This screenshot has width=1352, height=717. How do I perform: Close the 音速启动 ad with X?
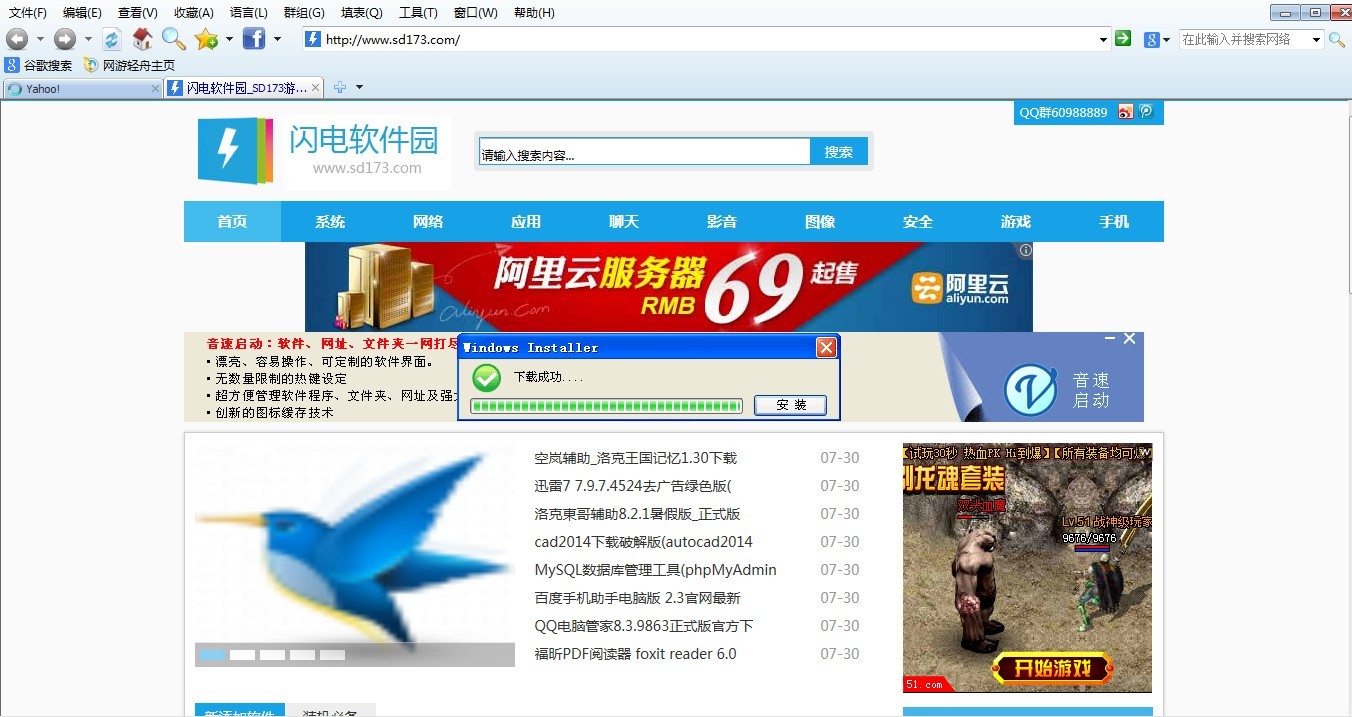click(x=1129, y=339)
